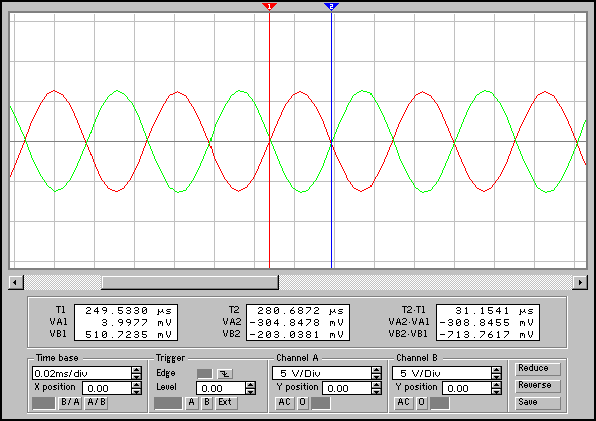Switch display mode to B/A

tap(71, 402)
